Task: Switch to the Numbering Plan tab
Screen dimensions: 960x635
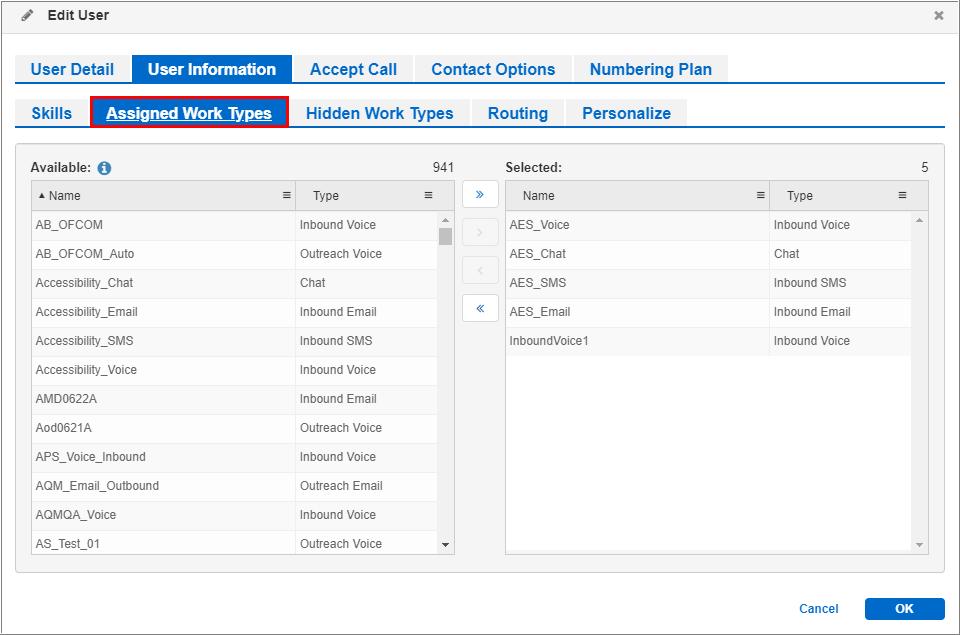Action: tap(651, 69)
